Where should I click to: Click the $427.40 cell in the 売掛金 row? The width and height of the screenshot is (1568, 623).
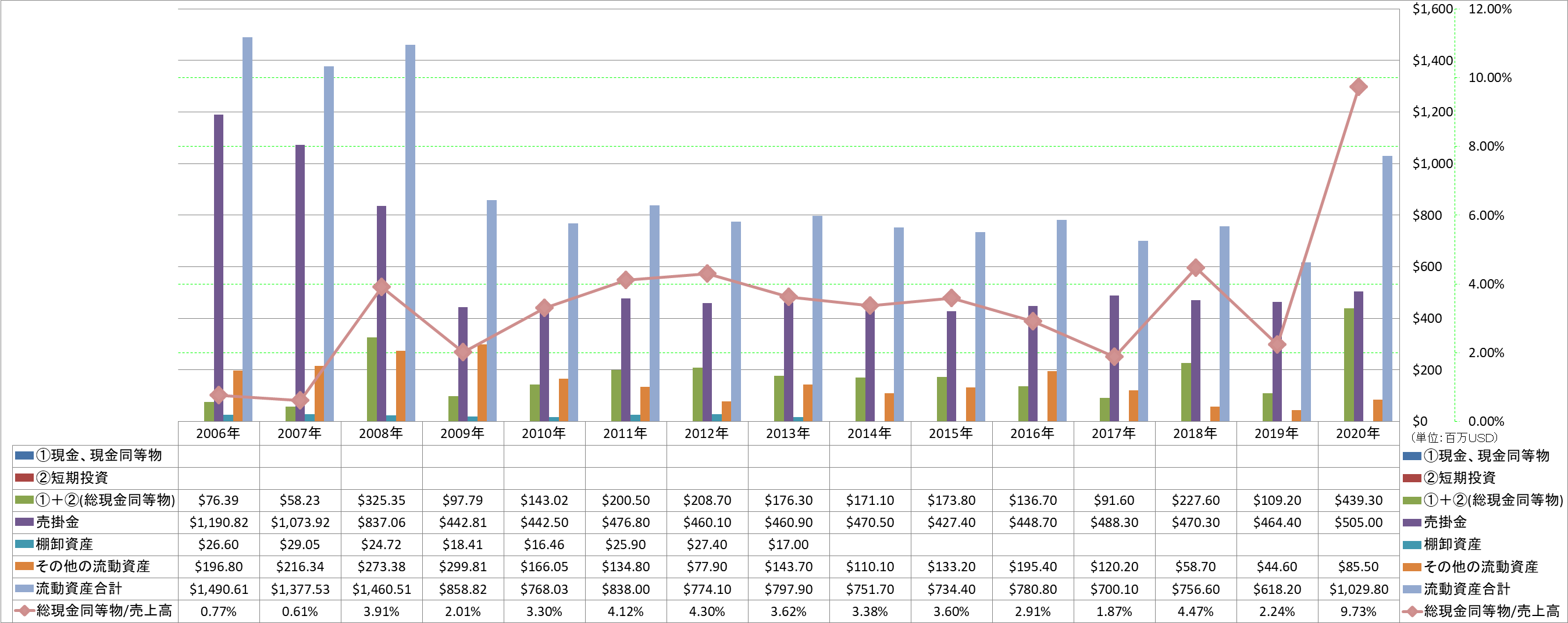click(x=952, y=522)
